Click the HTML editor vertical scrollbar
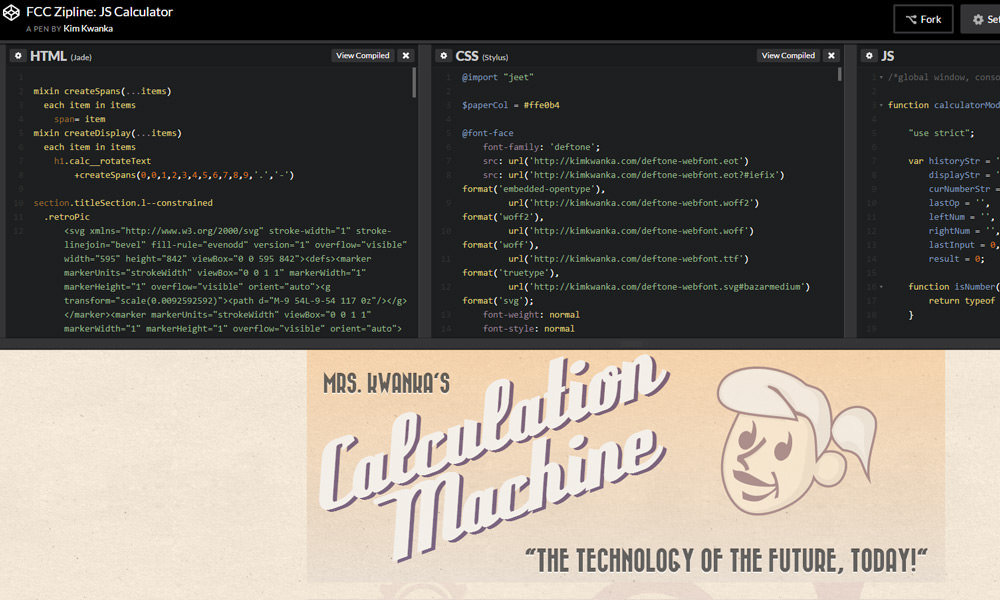Screen dimensions: 1000x600 click(414, 83)
